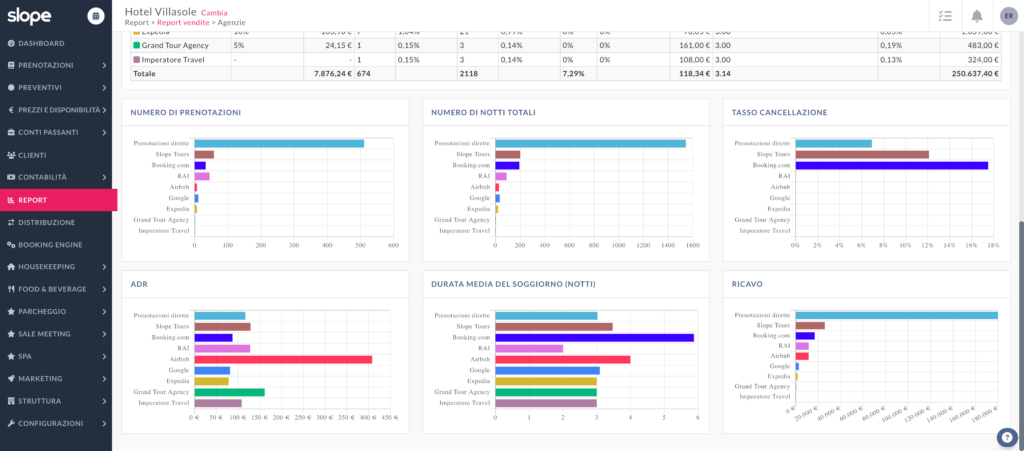Click the Preventivi sidebar icon
This screenshot has height=451, width=1024.
[11, 87]
